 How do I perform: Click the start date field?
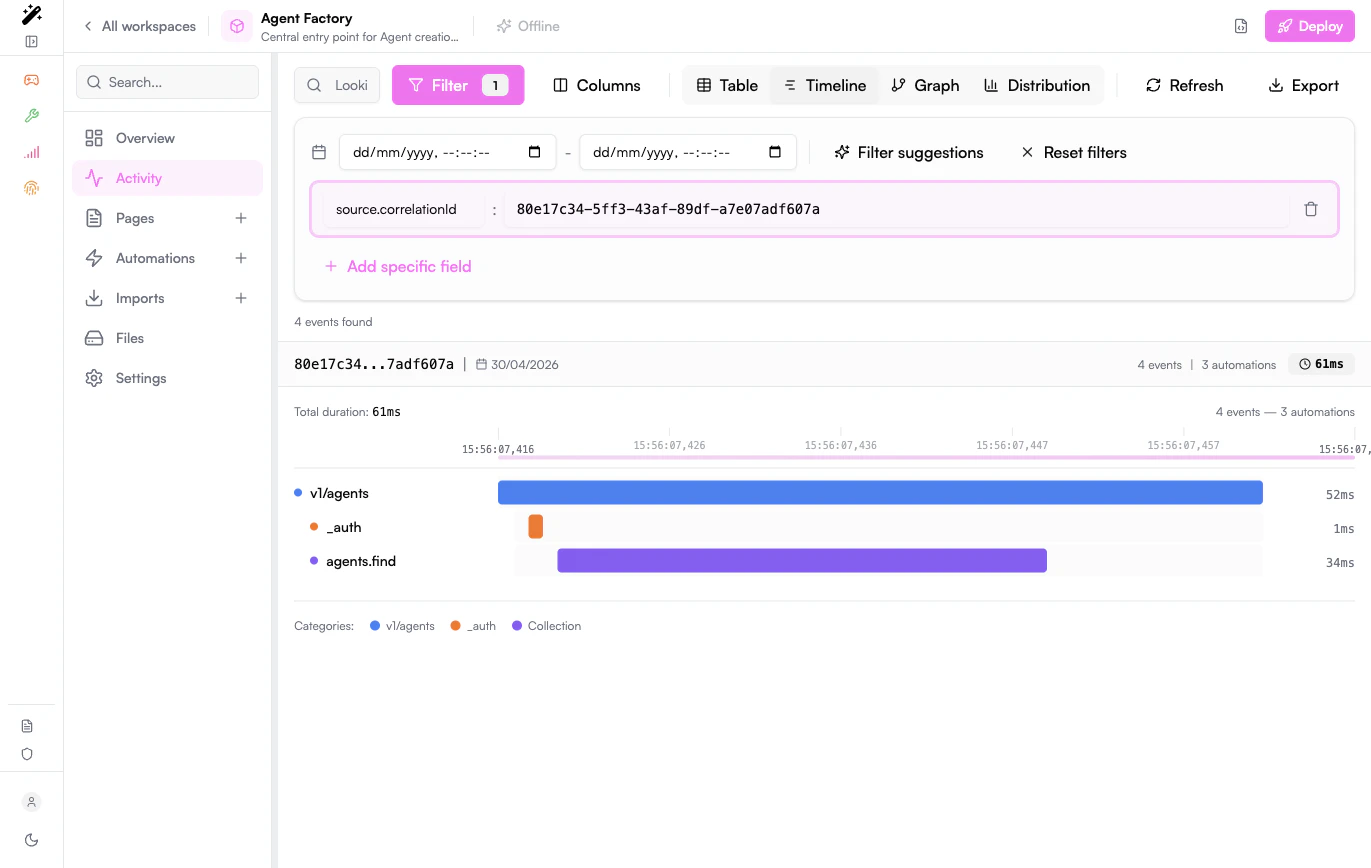click(x=447, y=152)
